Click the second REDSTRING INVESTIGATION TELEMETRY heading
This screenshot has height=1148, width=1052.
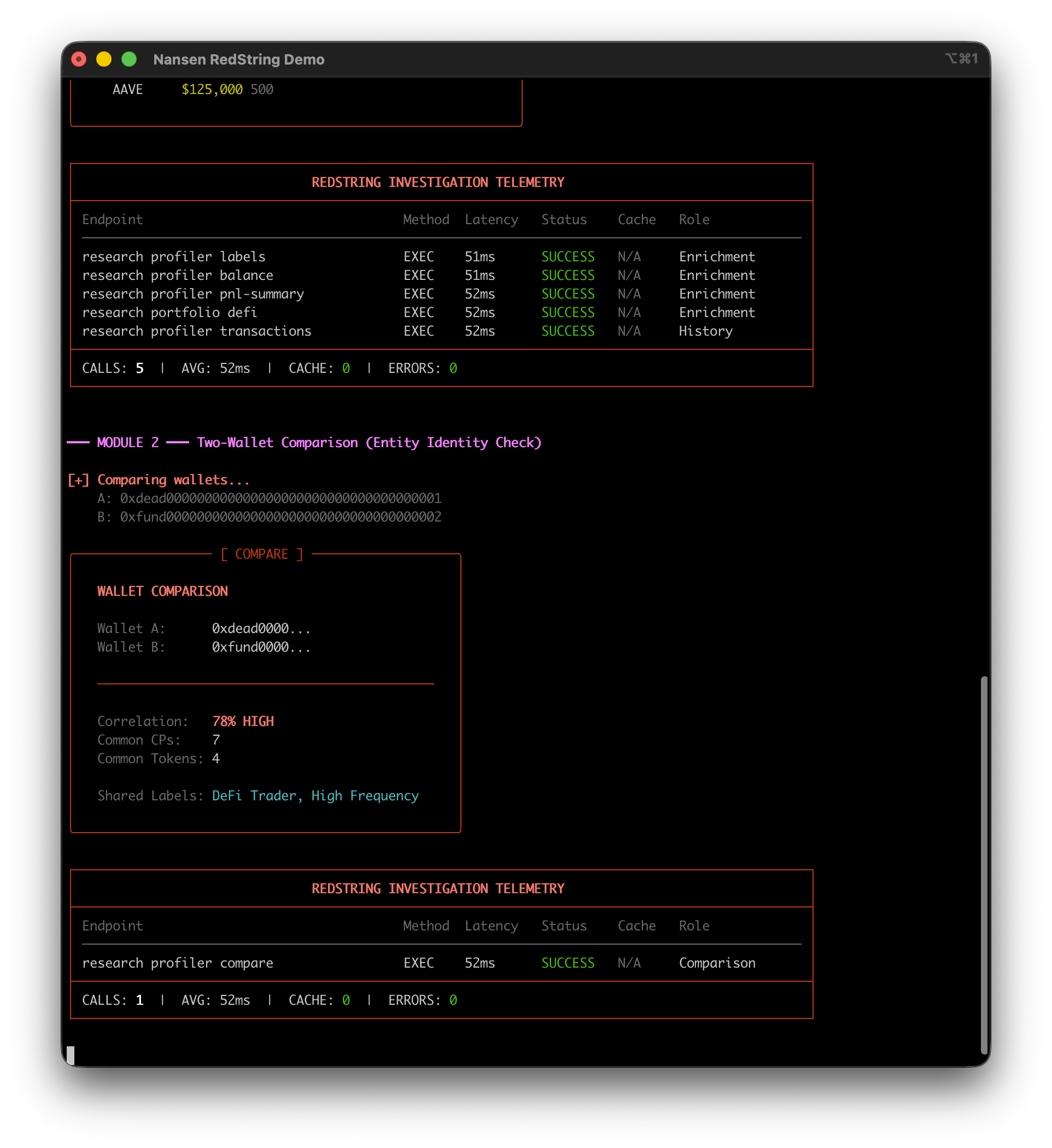(x=438, y=888)
